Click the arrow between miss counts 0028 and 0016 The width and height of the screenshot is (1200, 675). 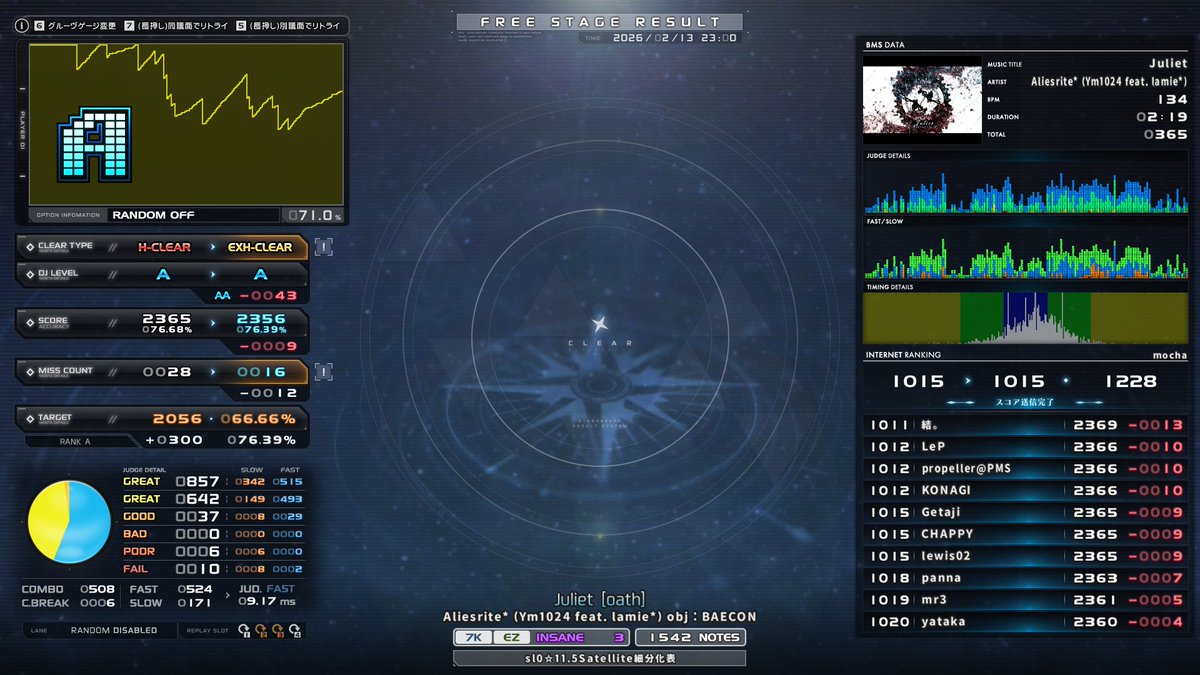pyautogui.click(x=212, y=371)
